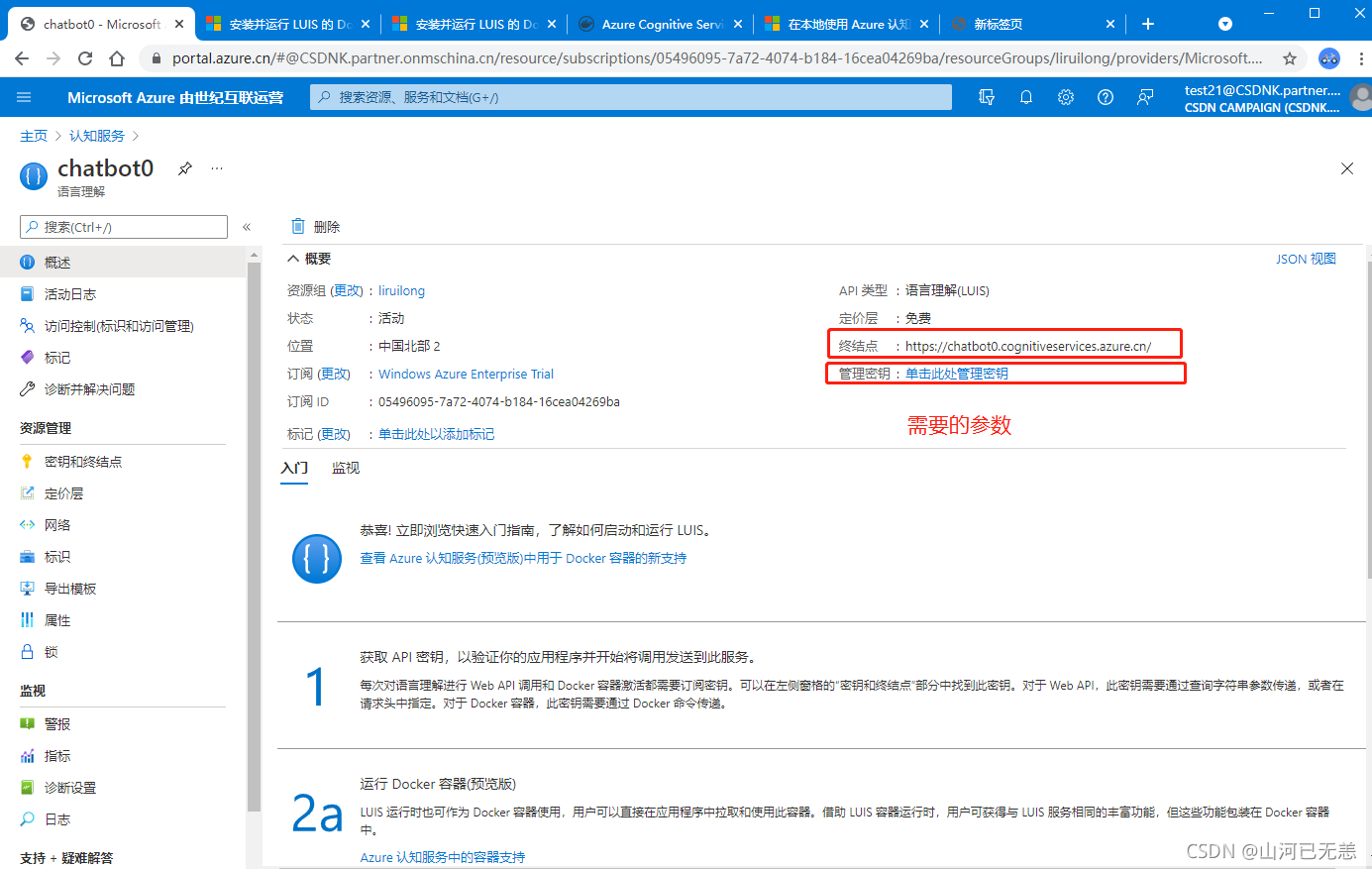Open the liruilong resource group link
The image size is (1372, 869).
tap(401, 290)
